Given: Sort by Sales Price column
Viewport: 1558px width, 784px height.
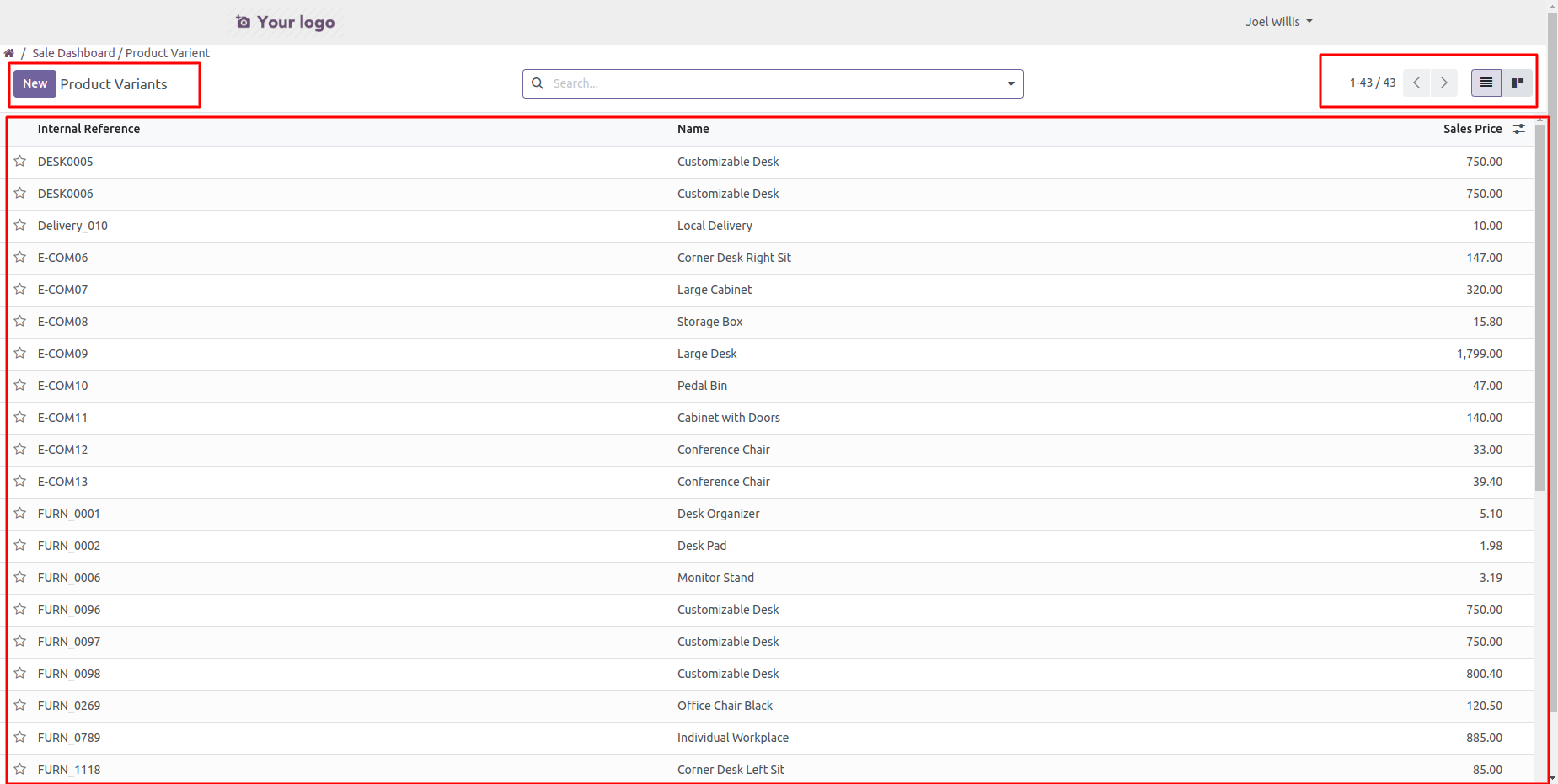Looking at the screenshot, I should (x=1472, y=129).
